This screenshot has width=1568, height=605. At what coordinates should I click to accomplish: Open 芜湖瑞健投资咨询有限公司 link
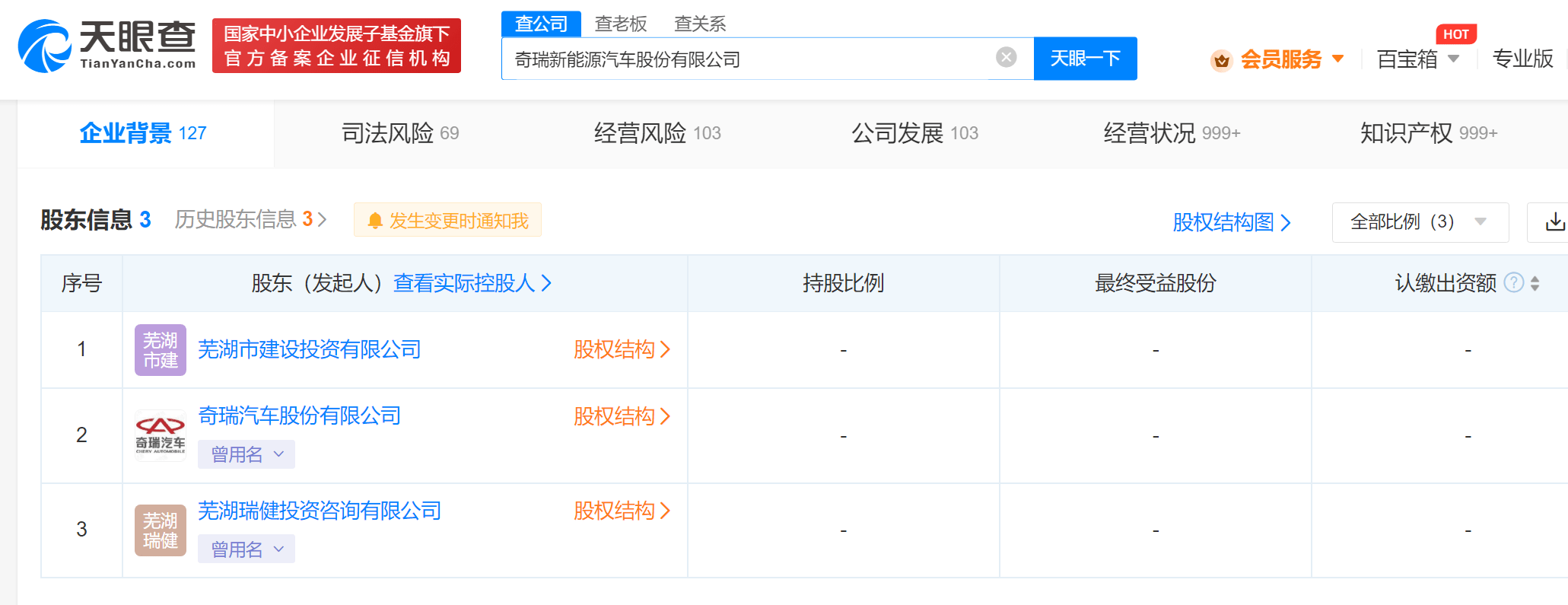320,511
